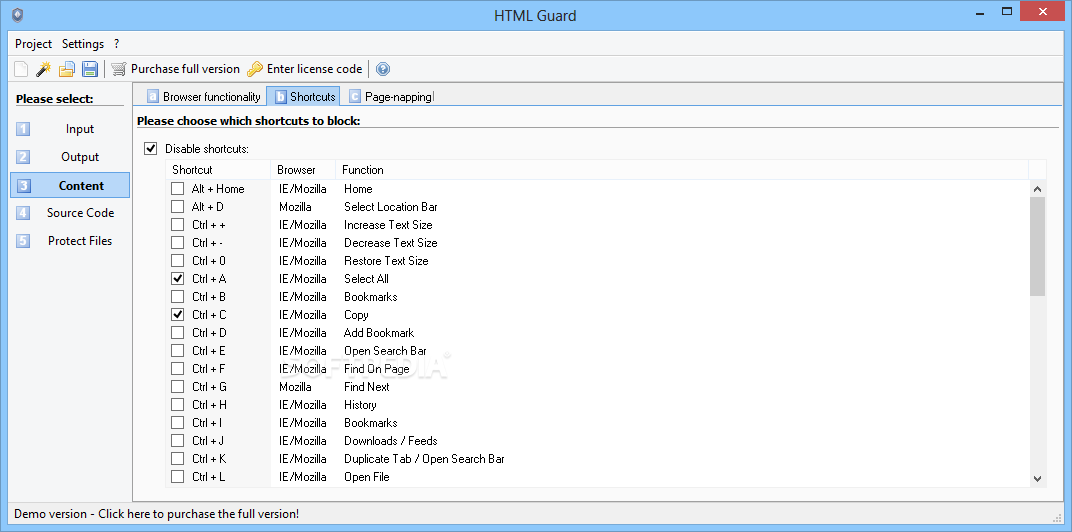Check the Ctrl + + Increase Text Size box
The image size is (1072, 532).
(178, 225)
